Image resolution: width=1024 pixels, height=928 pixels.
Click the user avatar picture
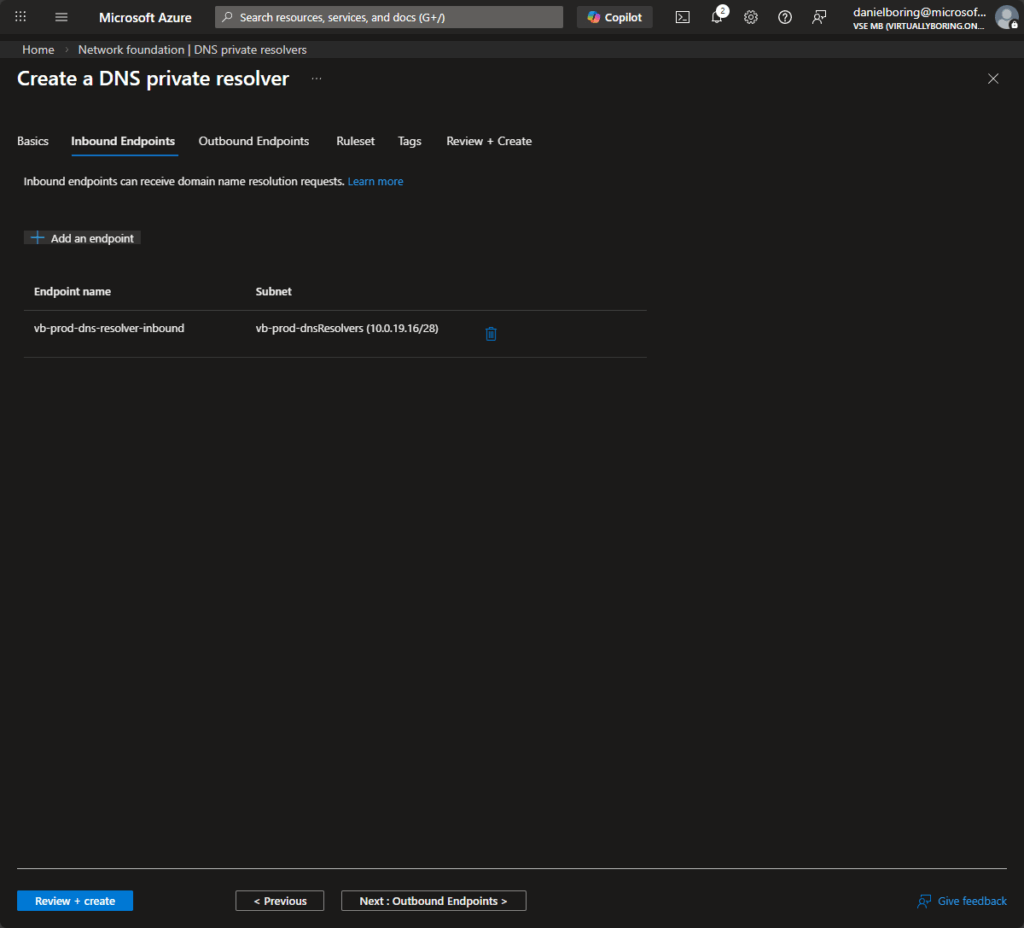pyautogui.click(x=1006, y=18)
